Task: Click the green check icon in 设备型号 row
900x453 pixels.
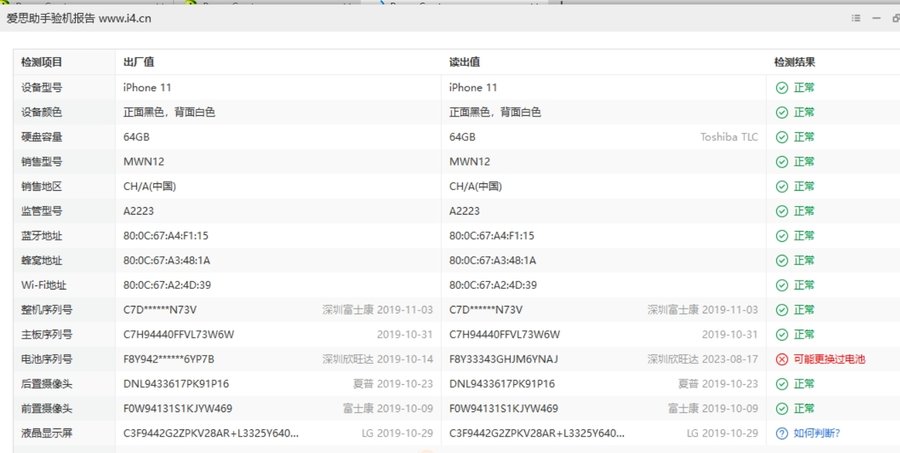Action: click(782, 88)
